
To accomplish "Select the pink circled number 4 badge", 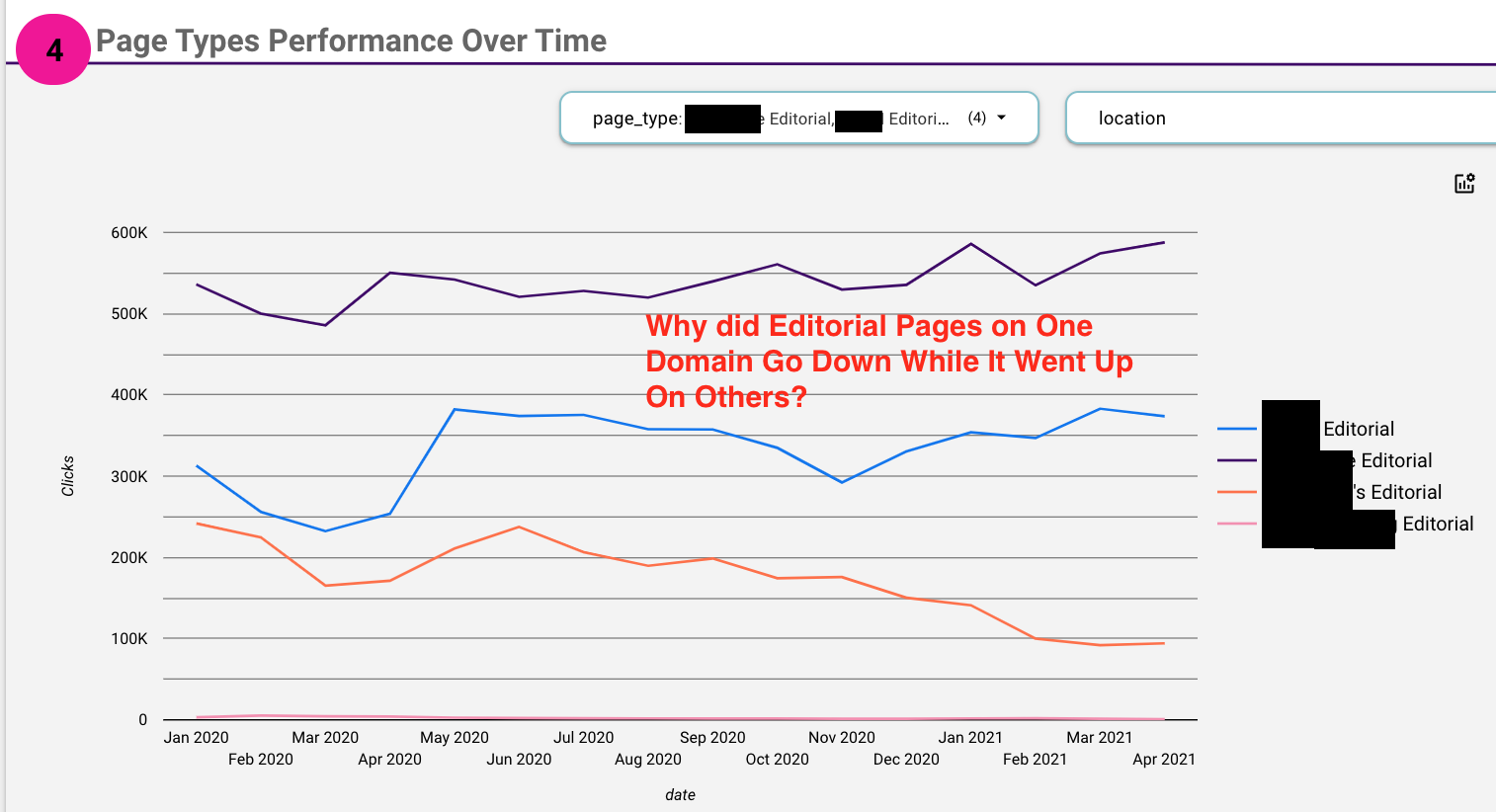I will (x=53, y=47).
